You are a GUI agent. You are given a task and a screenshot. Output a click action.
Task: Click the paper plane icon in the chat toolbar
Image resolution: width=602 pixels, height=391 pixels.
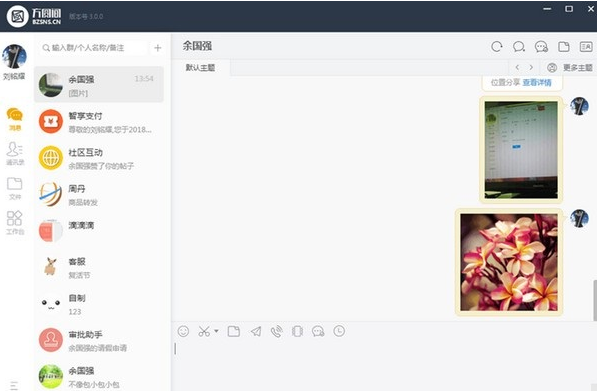point(256,331)
